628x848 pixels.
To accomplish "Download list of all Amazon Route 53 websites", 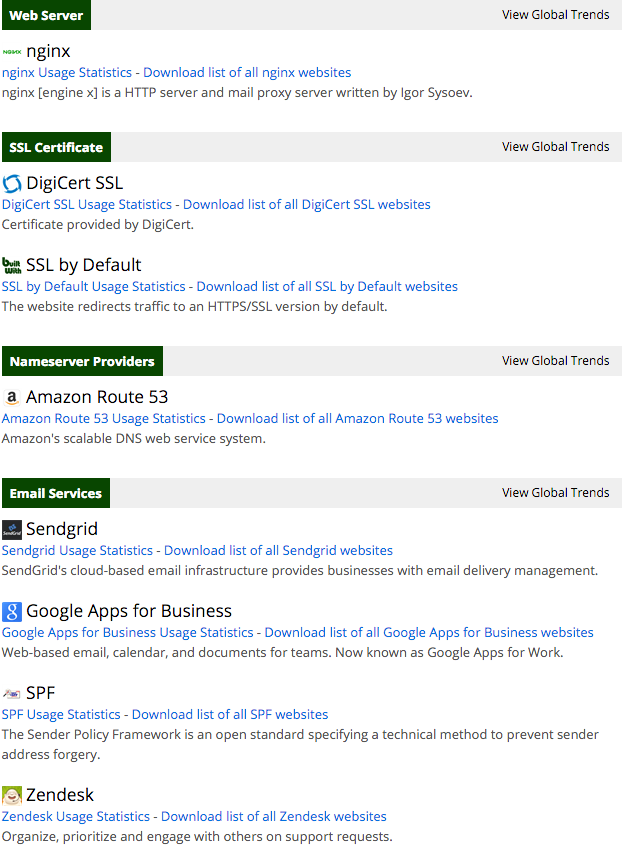I will point(358,419).
